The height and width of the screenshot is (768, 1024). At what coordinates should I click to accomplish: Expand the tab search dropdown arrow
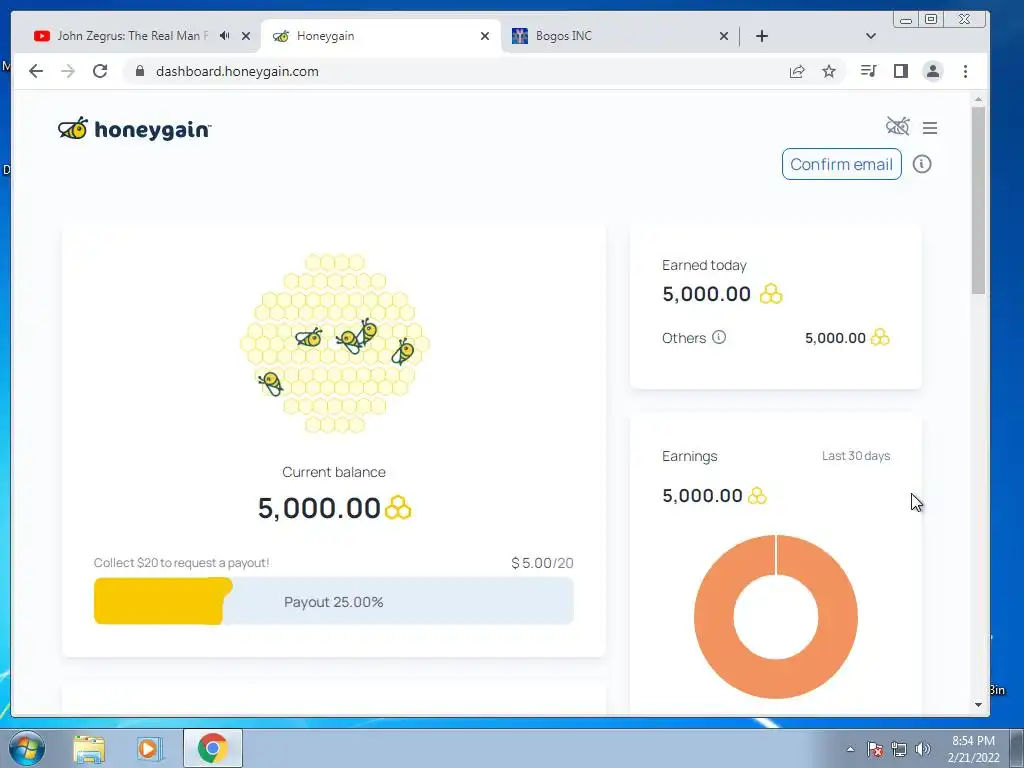click(x=871, y=36)
